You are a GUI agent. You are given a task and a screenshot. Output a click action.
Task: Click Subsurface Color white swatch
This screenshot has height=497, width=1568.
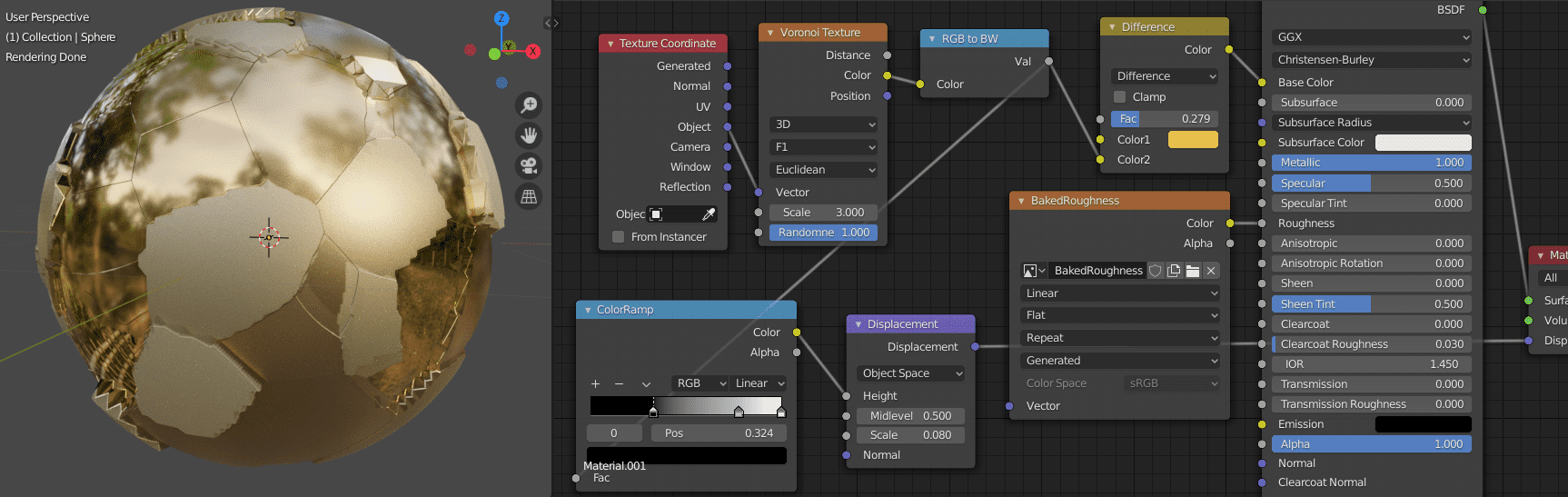(x=1423, y=143)
